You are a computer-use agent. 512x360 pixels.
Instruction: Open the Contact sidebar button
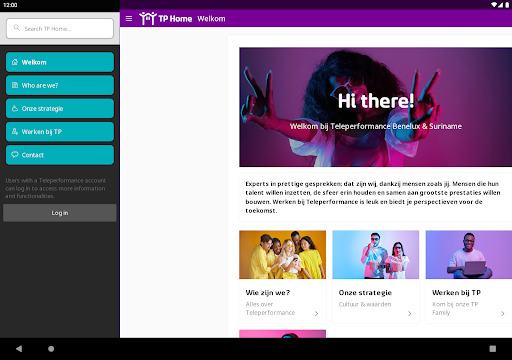pos(60,155)
